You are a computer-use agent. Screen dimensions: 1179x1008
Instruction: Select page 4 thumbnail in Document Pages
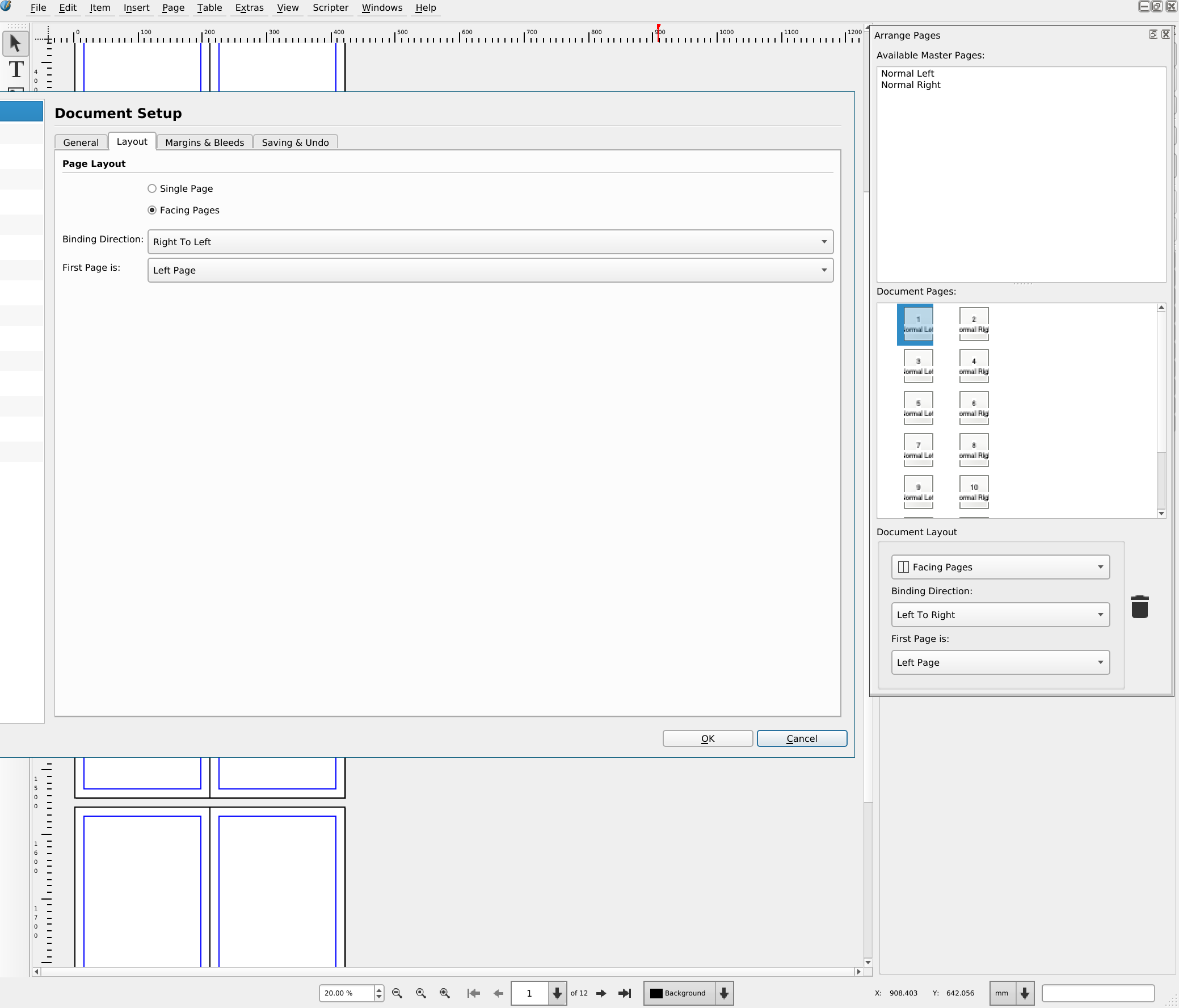point(973,366)
